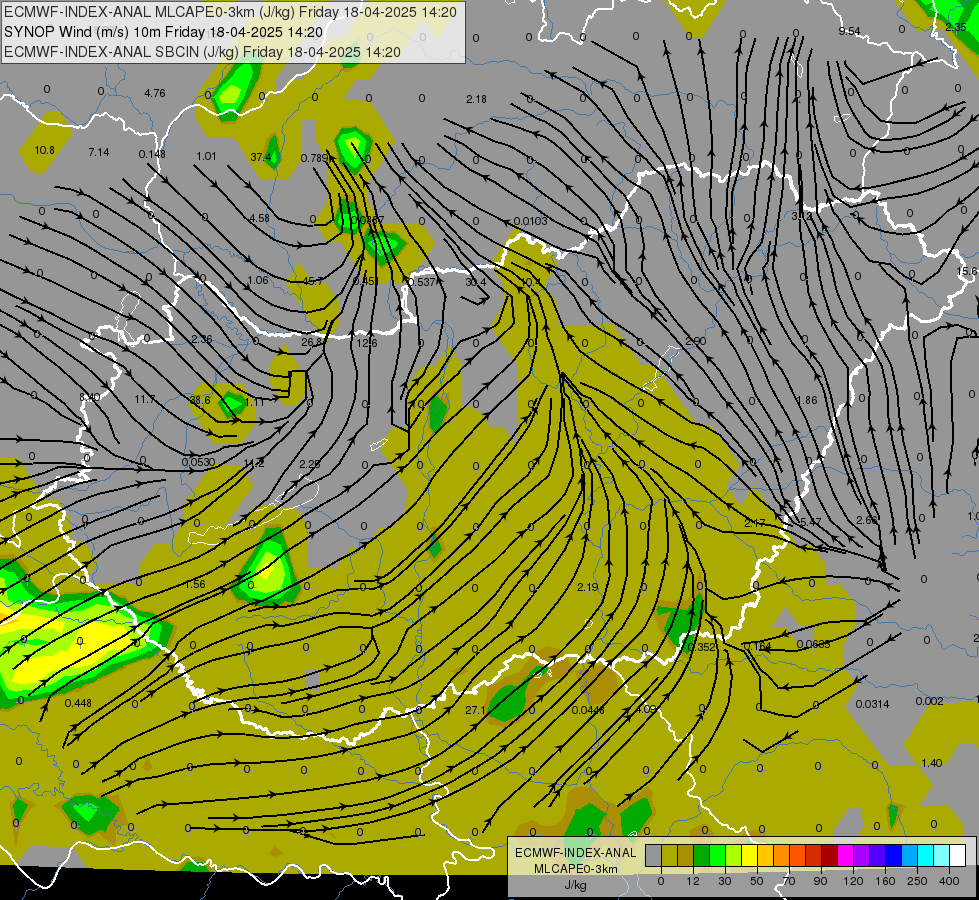
Task: Click the legend scale label 120
Action: 853,881
